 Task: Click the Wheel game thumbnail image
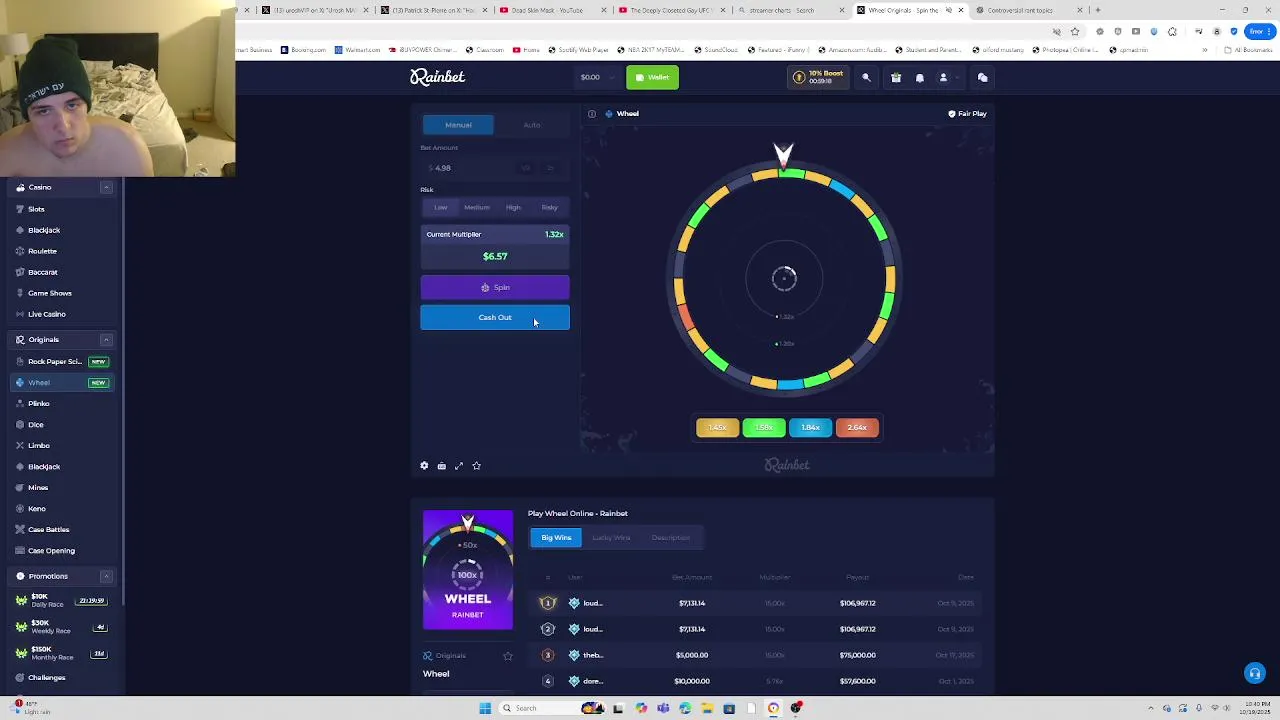coord(467,570)
